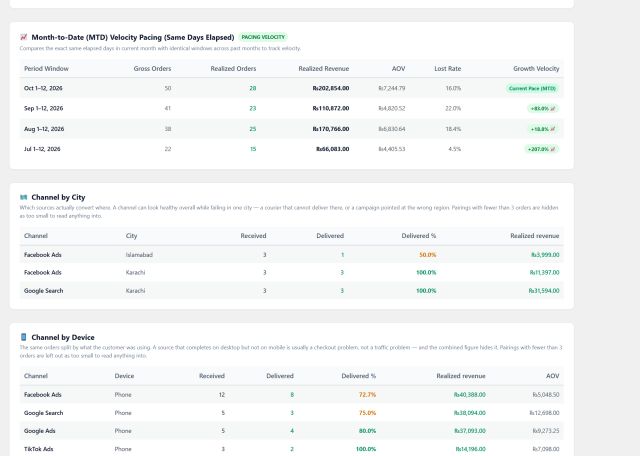Click the 22.0% lost rate value
Screen dimensions: 640x456
pos(453,109)
